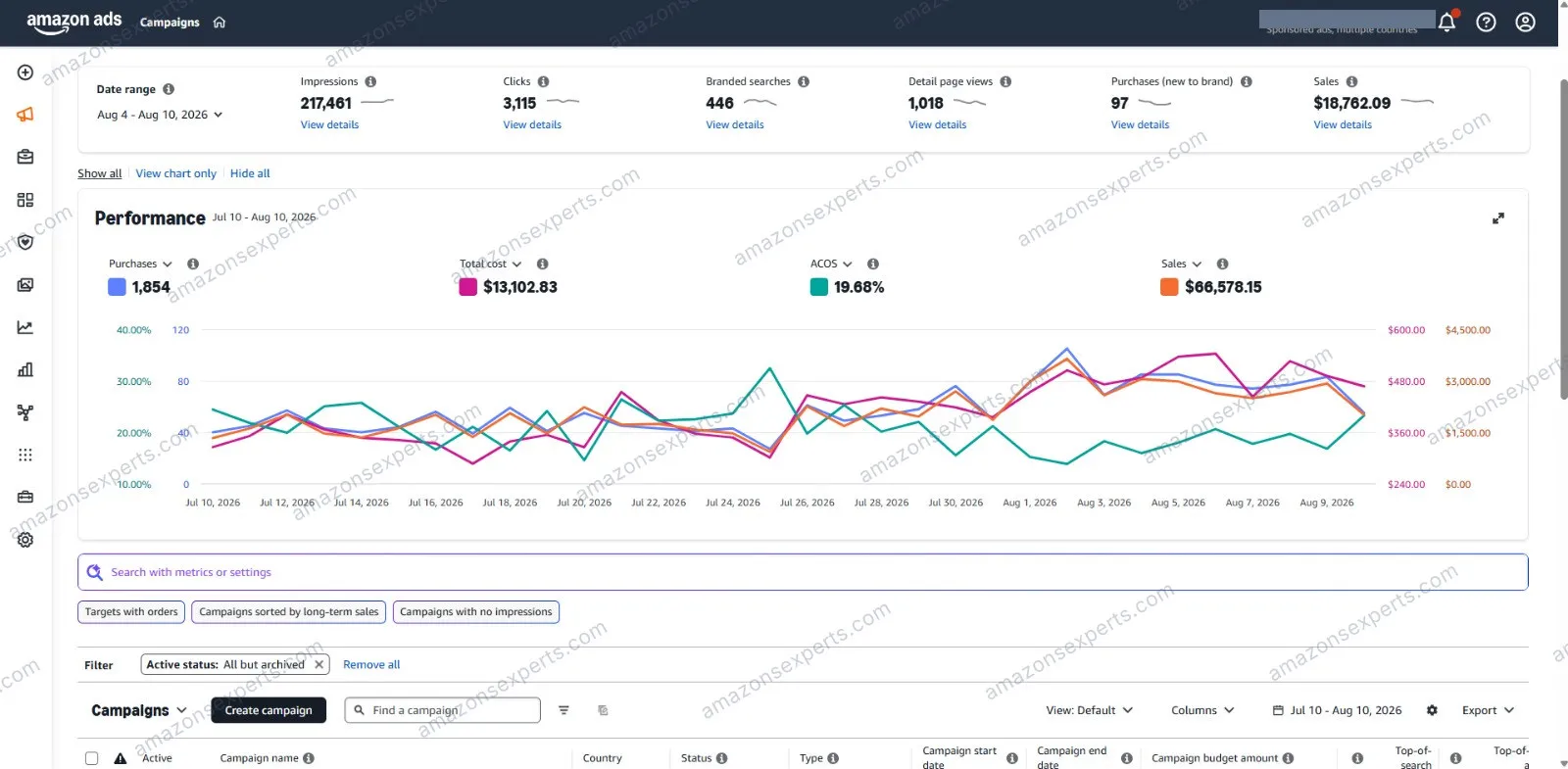Expand the Campaigns heading dropdown
Viewport: 1568px width, 769px height.
click(139, 710)
